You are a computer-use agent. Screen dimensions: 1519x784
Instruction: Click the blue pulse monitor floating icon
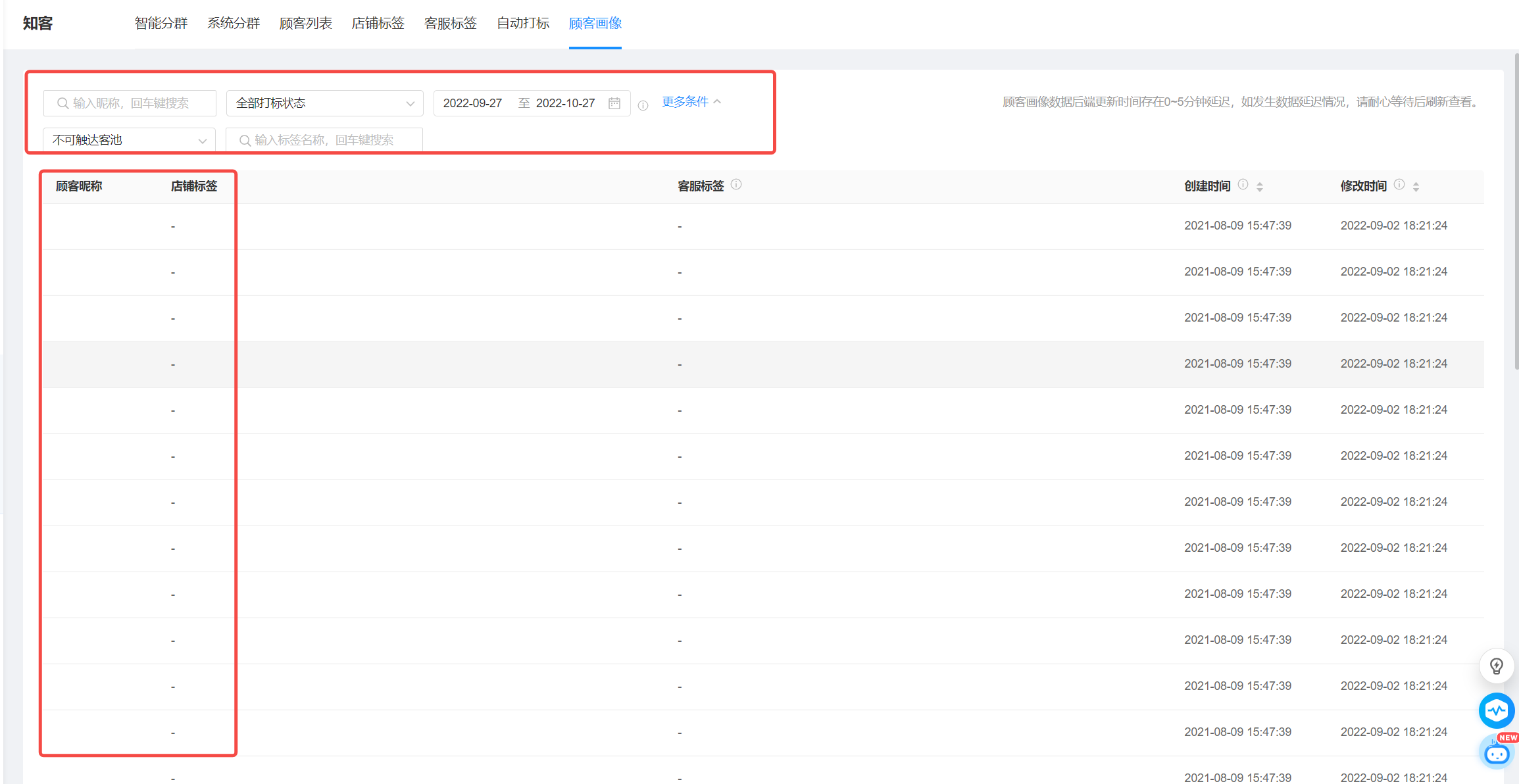click(x=1496, y=710)
